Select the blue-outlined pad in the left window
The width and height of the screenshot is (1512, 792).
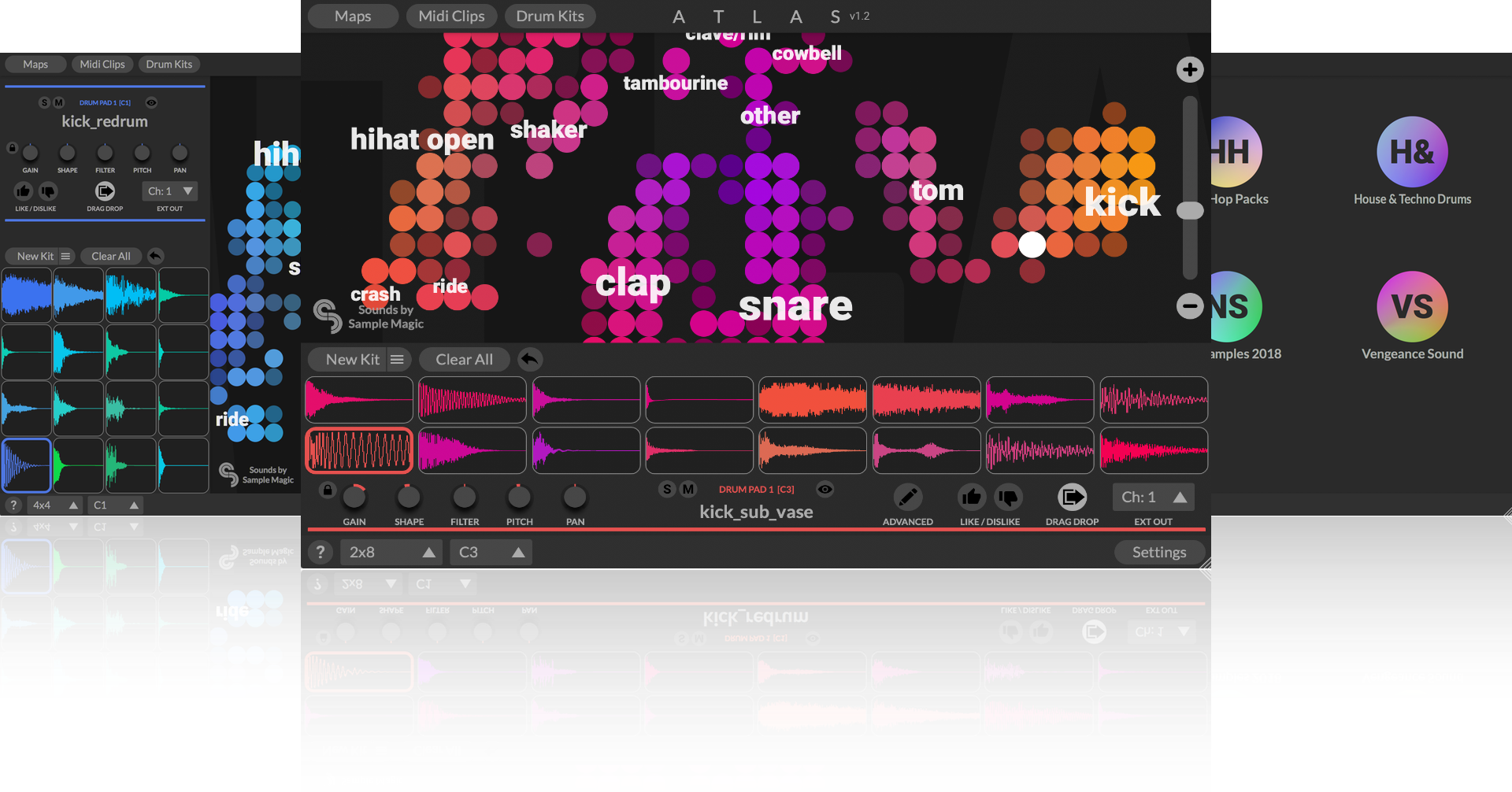[x=26, y=465]
